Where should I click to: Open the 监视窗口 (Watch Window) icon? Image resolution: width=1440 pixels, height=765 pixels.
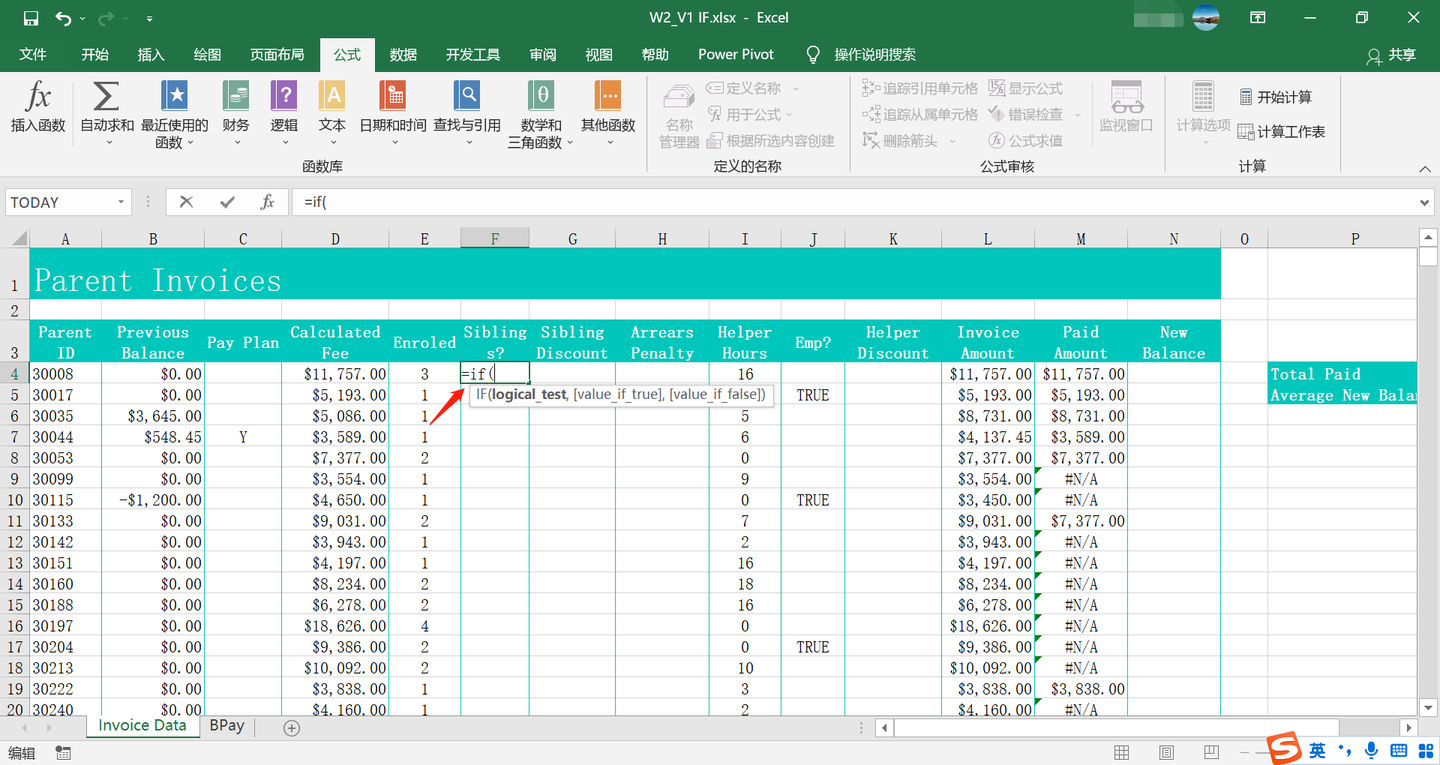tap(1127, 113)
